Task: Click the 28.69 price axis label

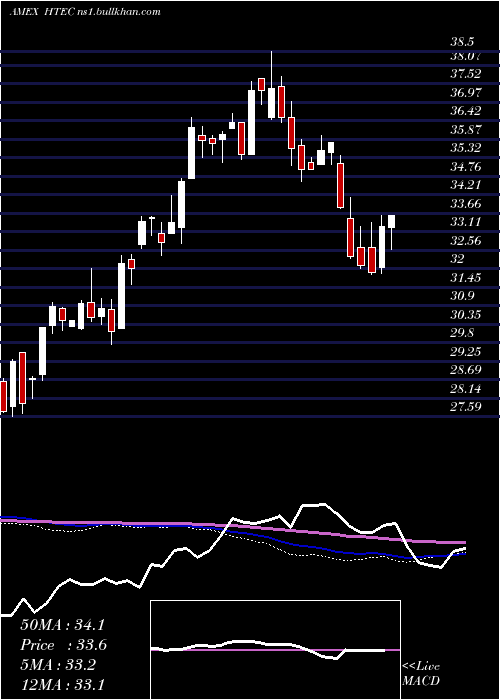Action: point(465,370)
